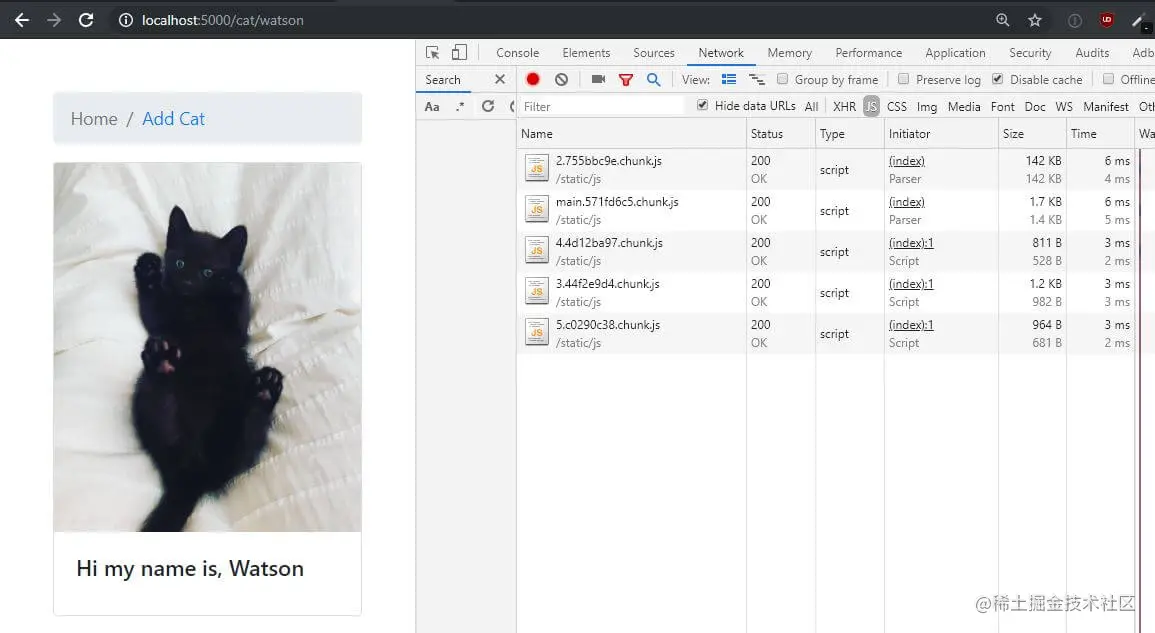Image resolution: width=1155 pixels, height=633 pixels.
Task: Open the Performance tab
Action: [868, 53]
